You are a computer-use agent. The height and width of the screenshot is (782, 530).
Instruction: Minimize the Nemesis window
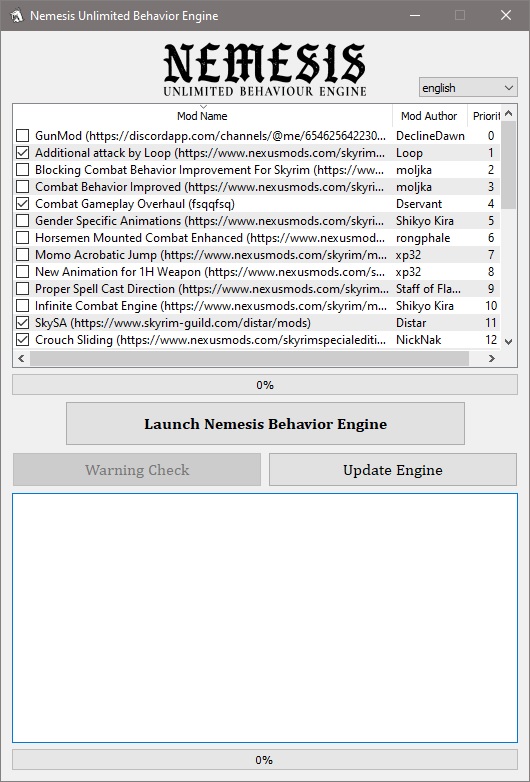click(x=414, y=15)
